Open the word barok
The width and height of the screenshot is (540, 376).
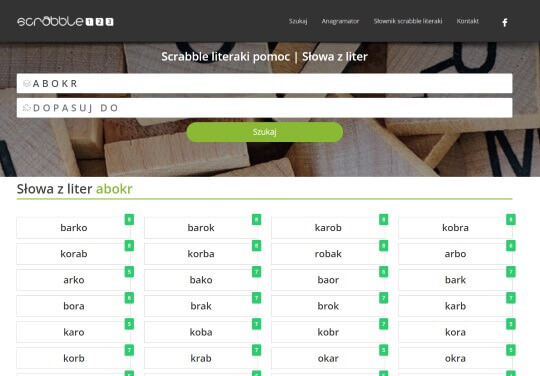click(x=201, y=228)
